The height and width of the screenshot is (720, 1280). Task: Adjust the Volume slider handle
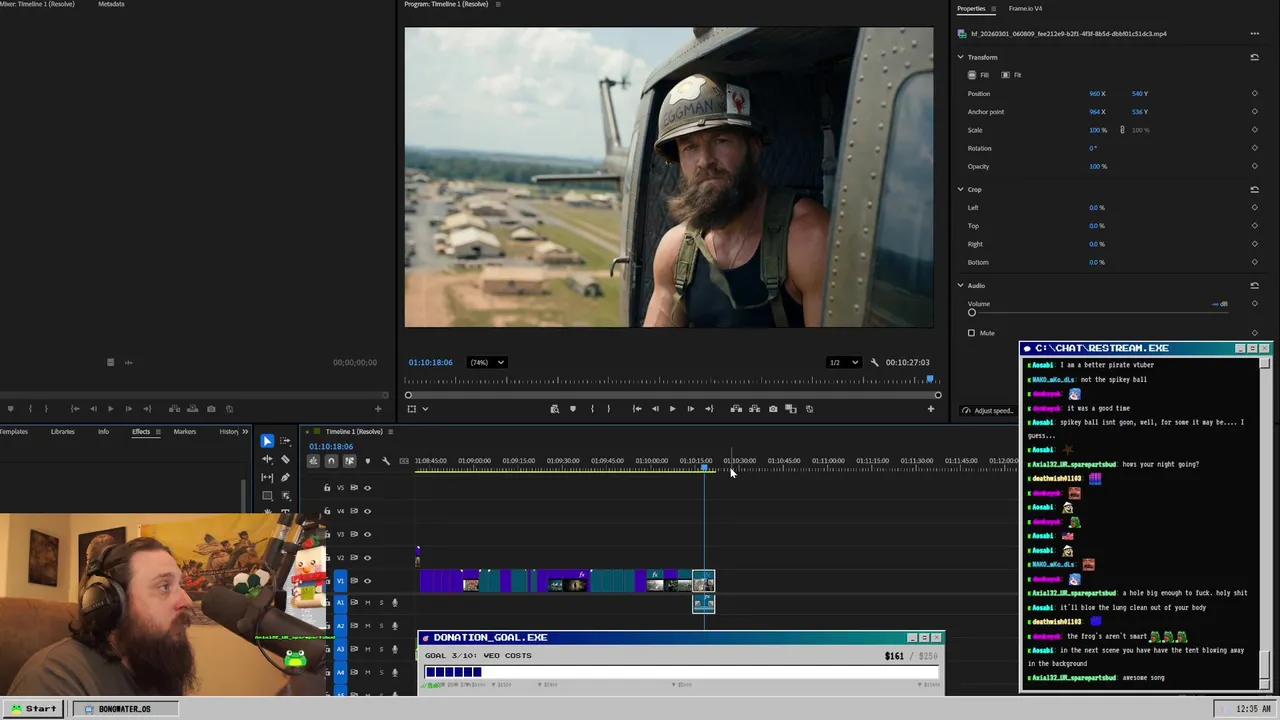[971, 312]
